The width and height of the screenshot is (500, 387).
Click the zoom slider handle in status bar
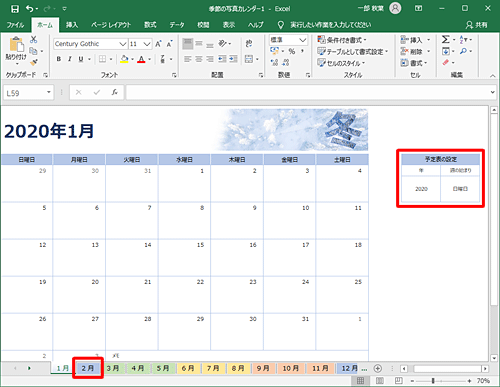[433, 381]
